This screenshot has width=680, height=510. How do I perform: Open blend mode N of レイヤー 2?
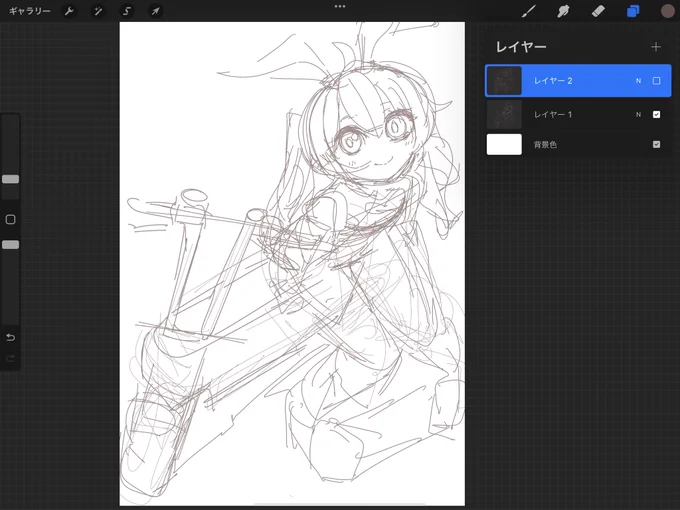638,81
